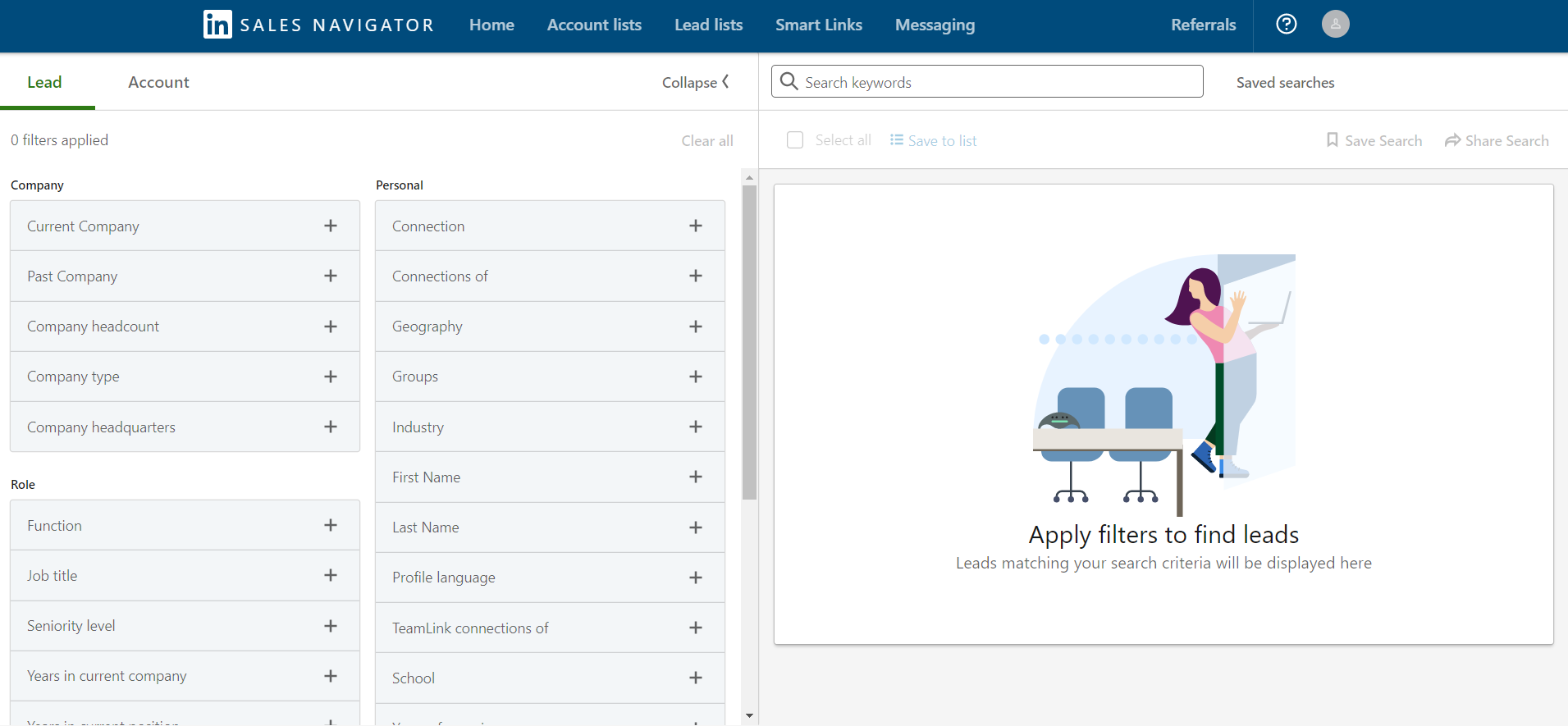The width and height of the screenshot is (1568, 726).
Task: Expand the School filter row
Action: [550, 678]
